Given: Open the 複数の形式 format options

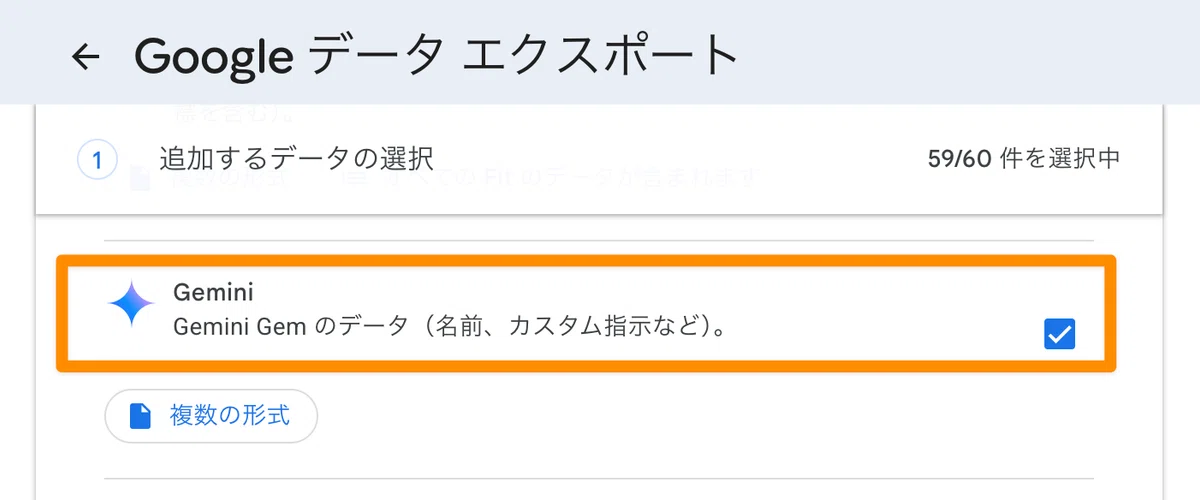Looking at the screenshot, I should [x=211, y=416].
